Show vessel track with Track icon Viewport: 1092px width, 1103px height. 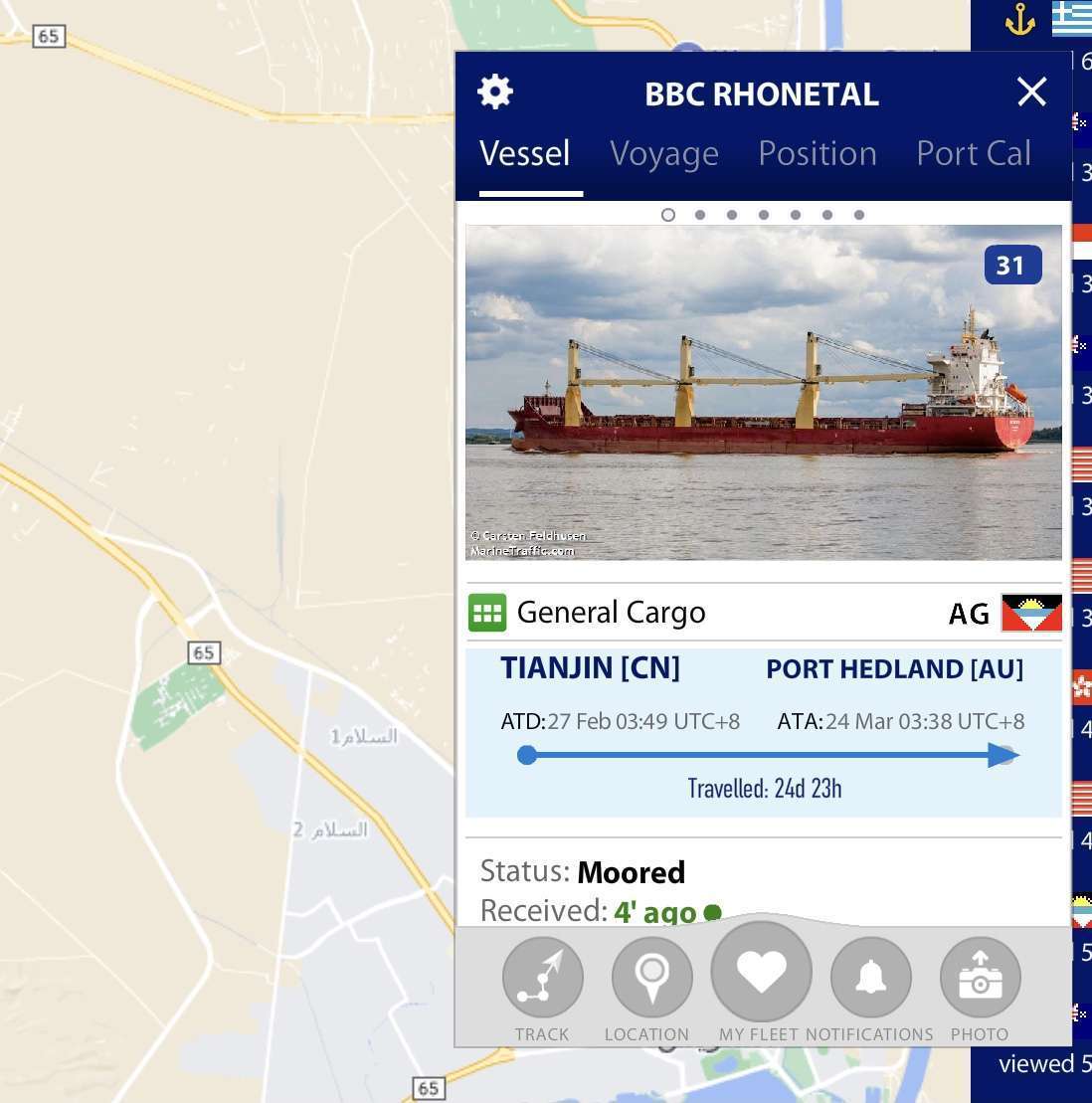click(x=542, y=977)
